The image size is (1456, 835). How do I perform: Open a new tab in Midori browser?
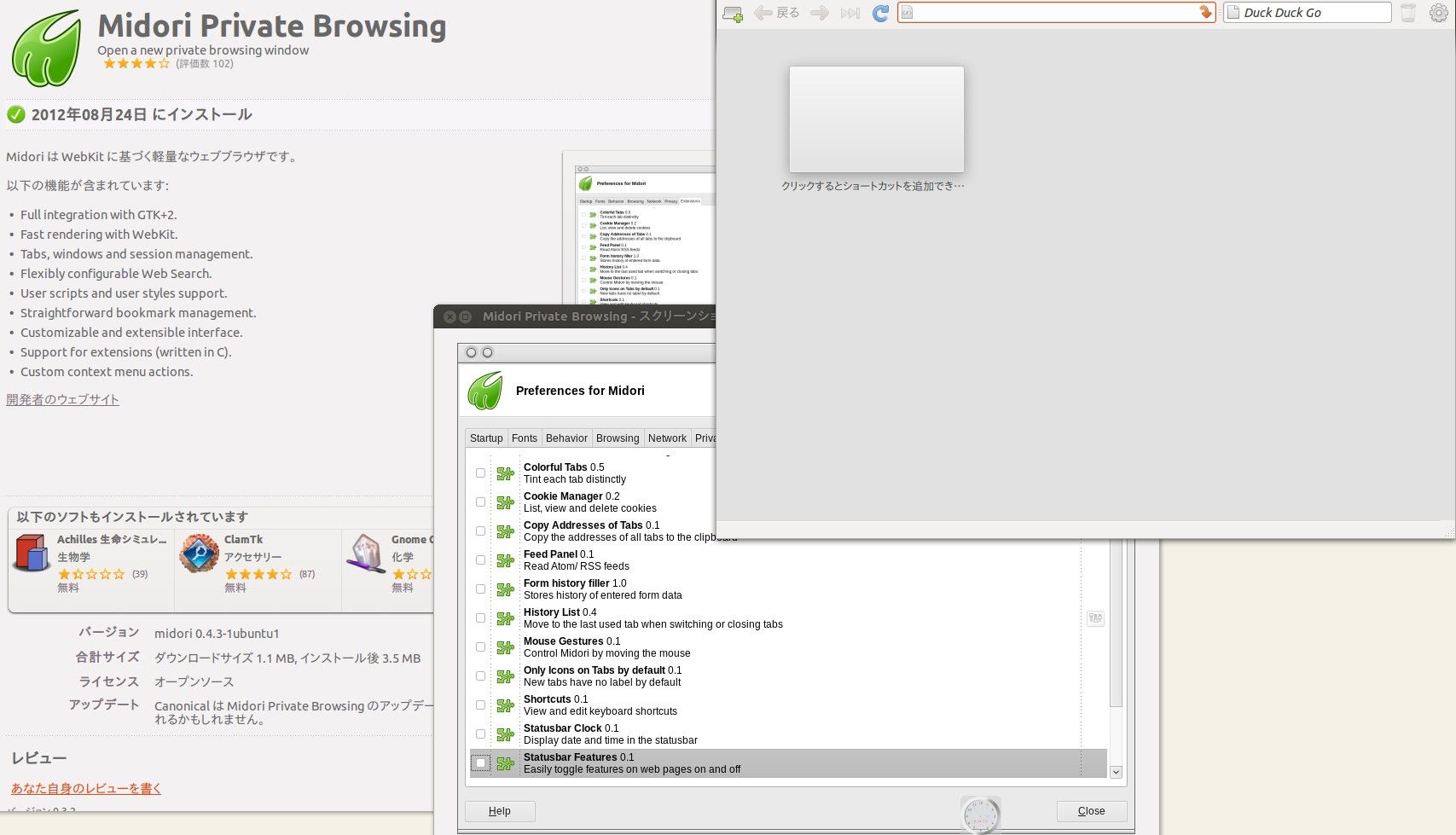[x=732, y=13]
